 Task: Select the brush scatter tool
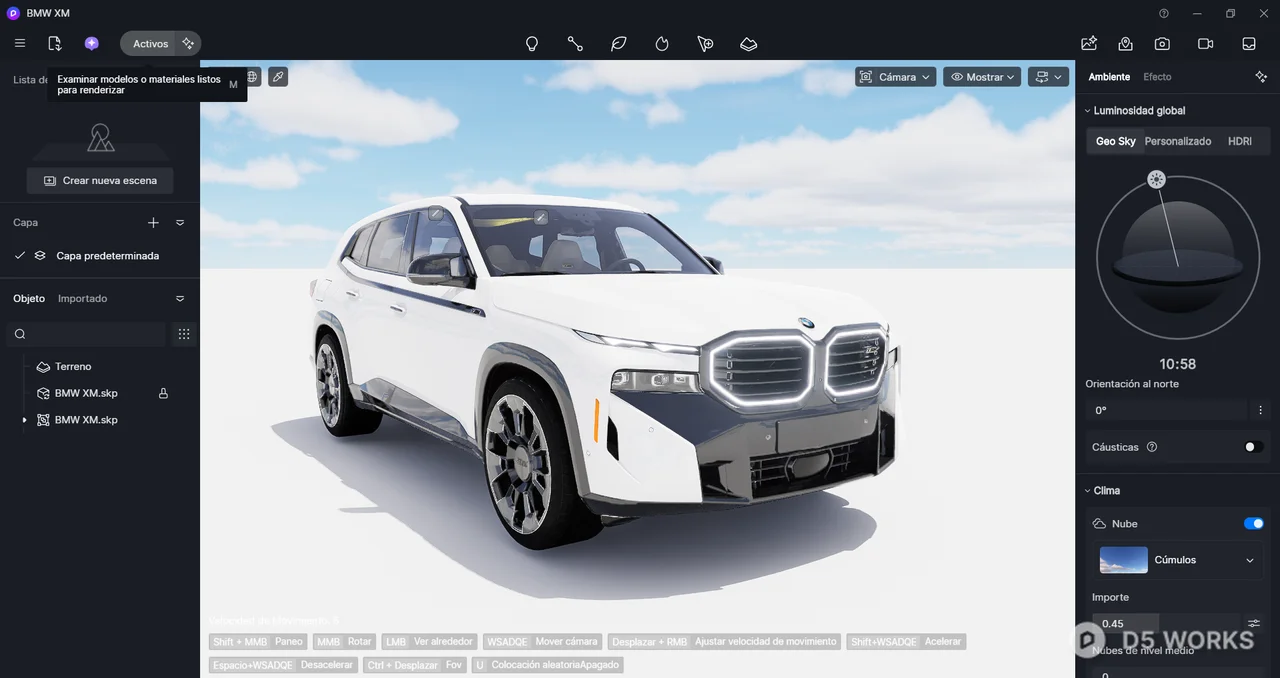(x=705, y=44)
